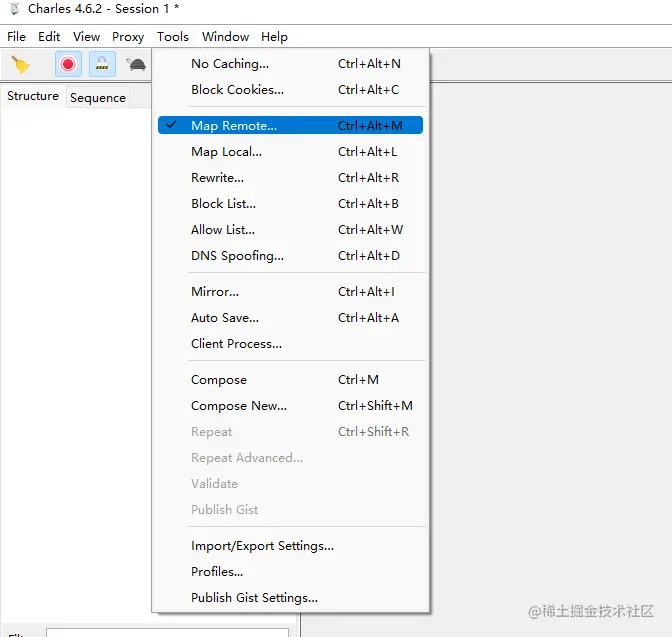Open the Edit menu
The height and width of the screenshot is (637, 672).
pyautogui.click(x=49, y=37)
